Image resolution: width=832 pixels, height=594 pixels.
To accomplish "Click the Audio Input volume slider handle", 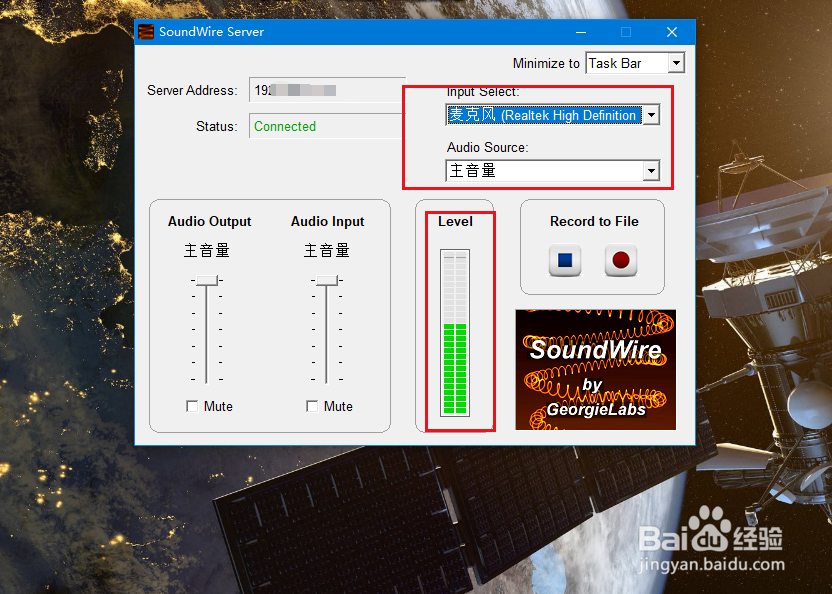I will click(327, 280).
